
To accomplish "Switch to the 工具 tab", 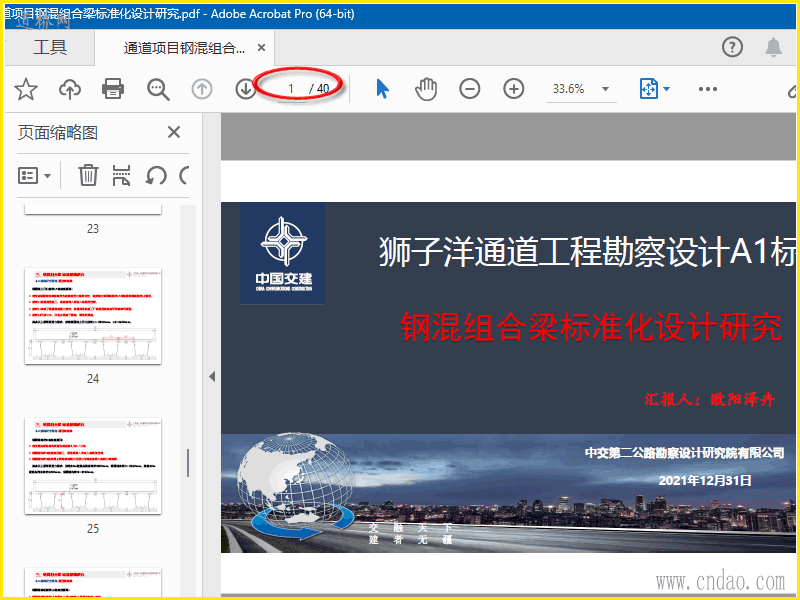I will (x=50, y=47).
